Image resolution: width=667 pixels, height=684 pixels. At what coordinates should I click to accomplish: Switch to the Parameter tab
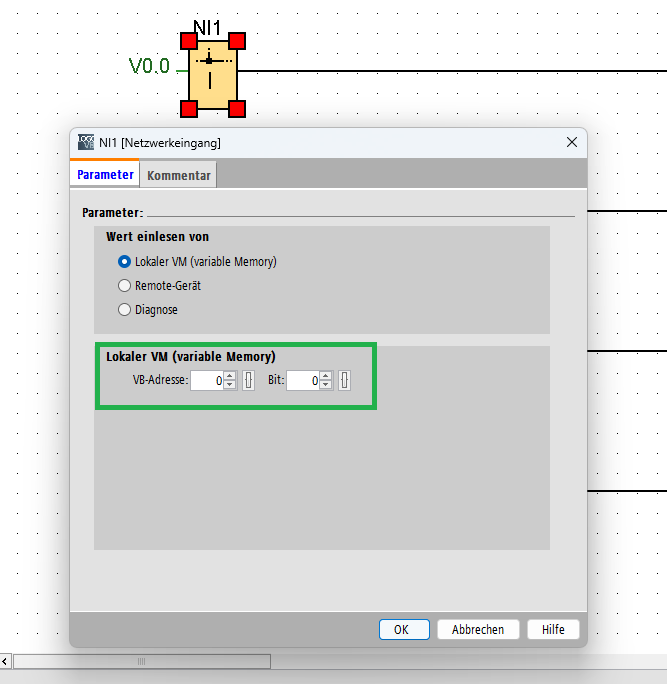click(x=105, y=174)
